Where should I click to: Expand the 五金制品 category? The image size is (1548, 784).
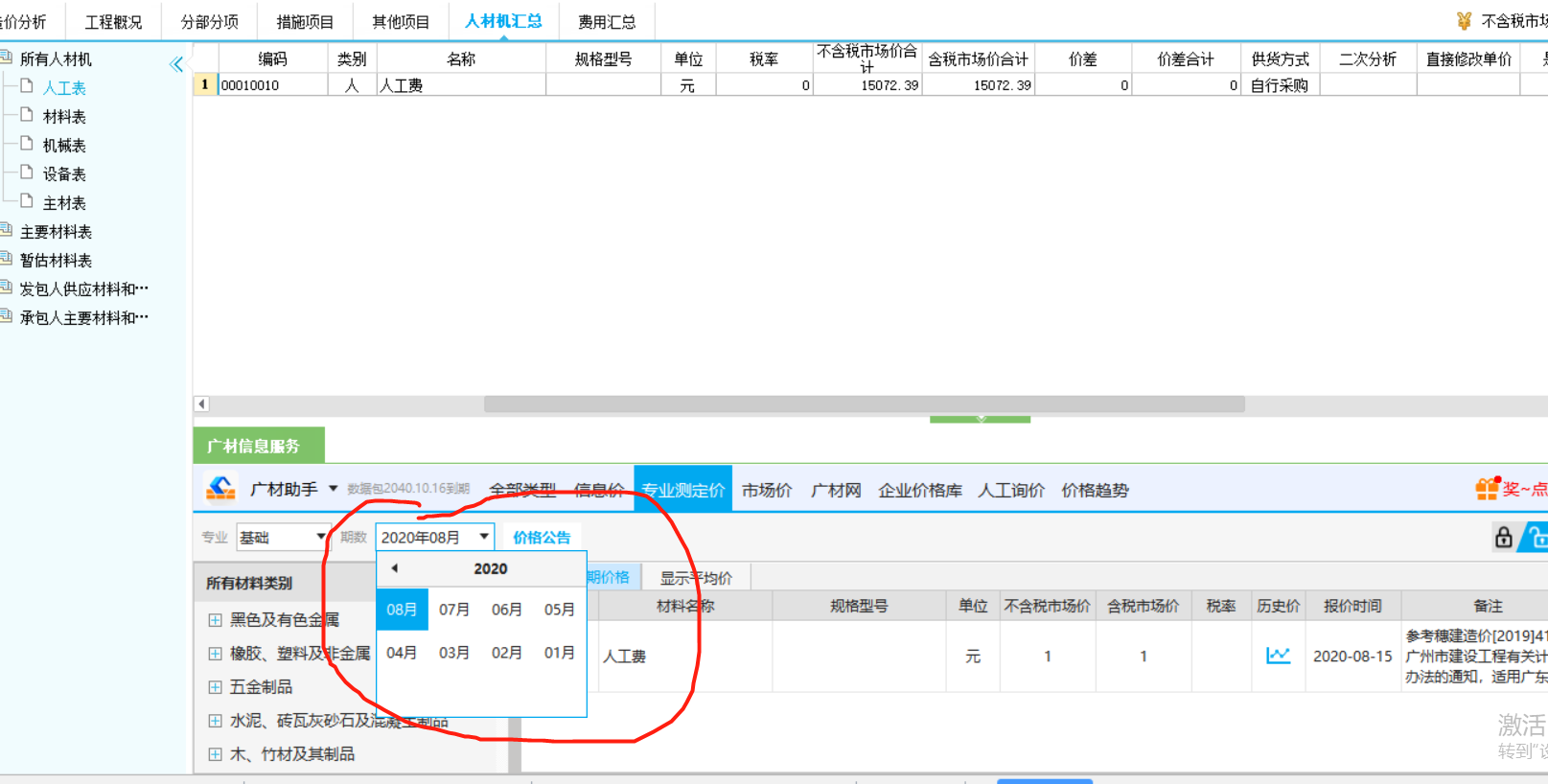tap(215, 687)
